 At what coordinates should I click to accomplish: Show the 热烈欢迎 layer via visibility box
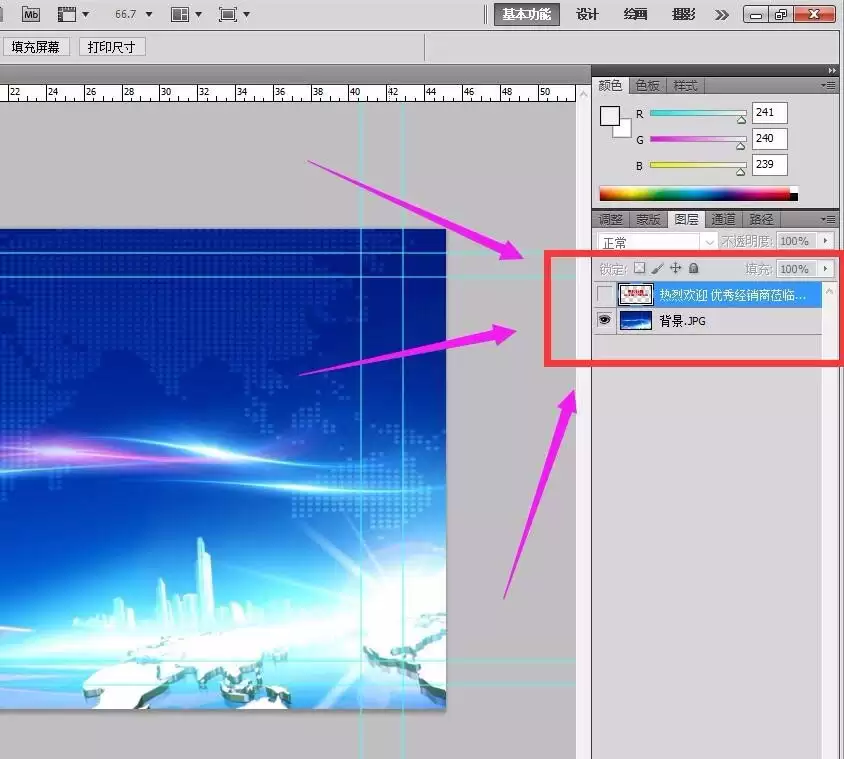pyautogui.click(x=604, y=294)
